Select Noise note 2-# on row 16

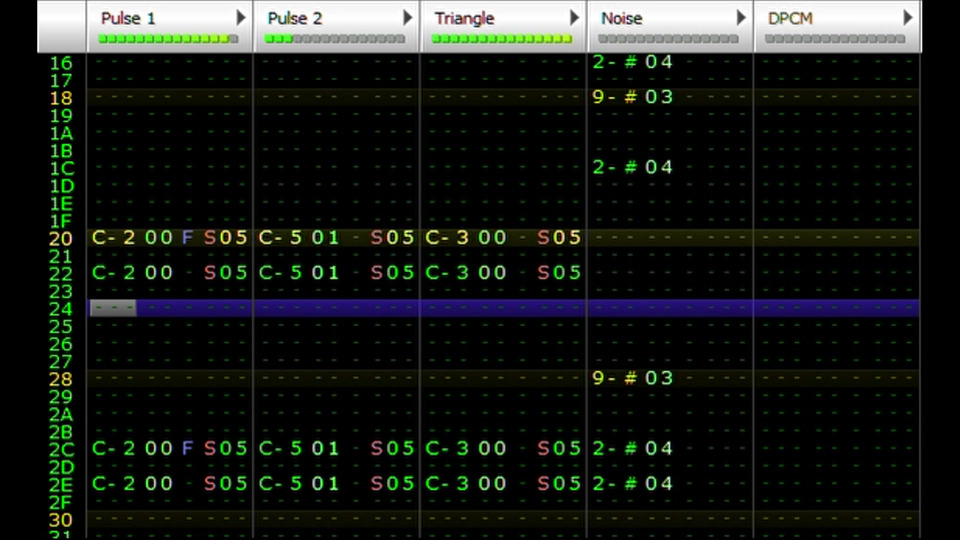point(615,62)
